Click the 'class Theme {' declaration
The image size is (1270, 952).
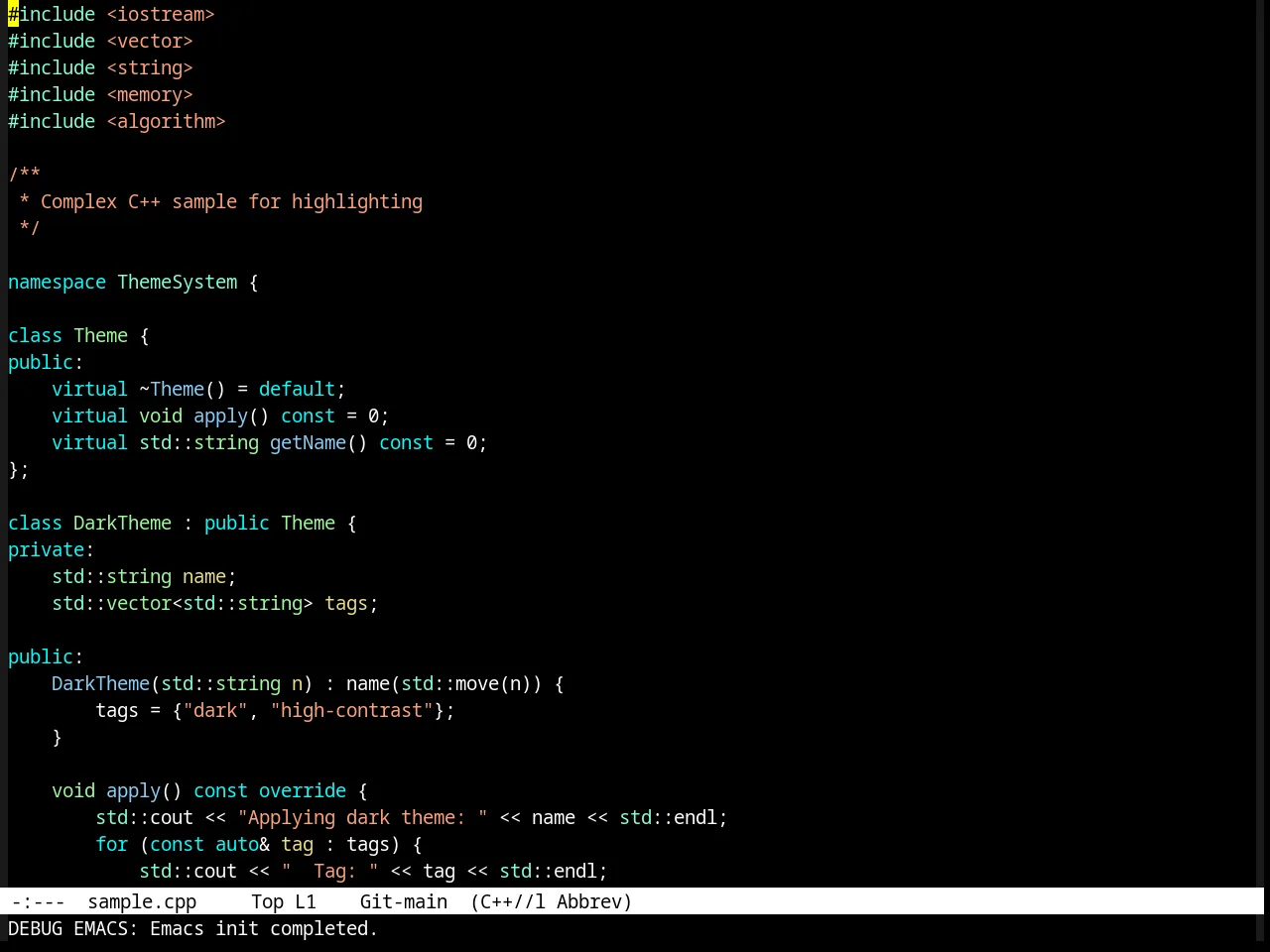[78, 335]
